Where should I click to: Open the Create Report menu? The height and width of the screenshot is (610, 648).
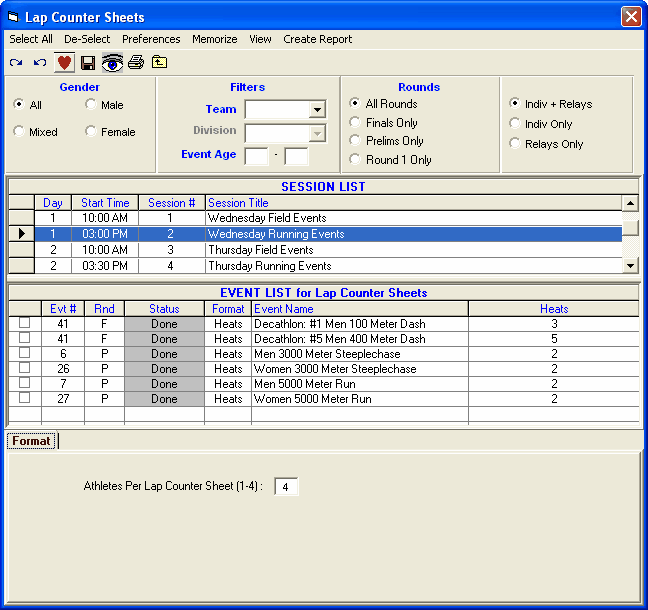317,39
